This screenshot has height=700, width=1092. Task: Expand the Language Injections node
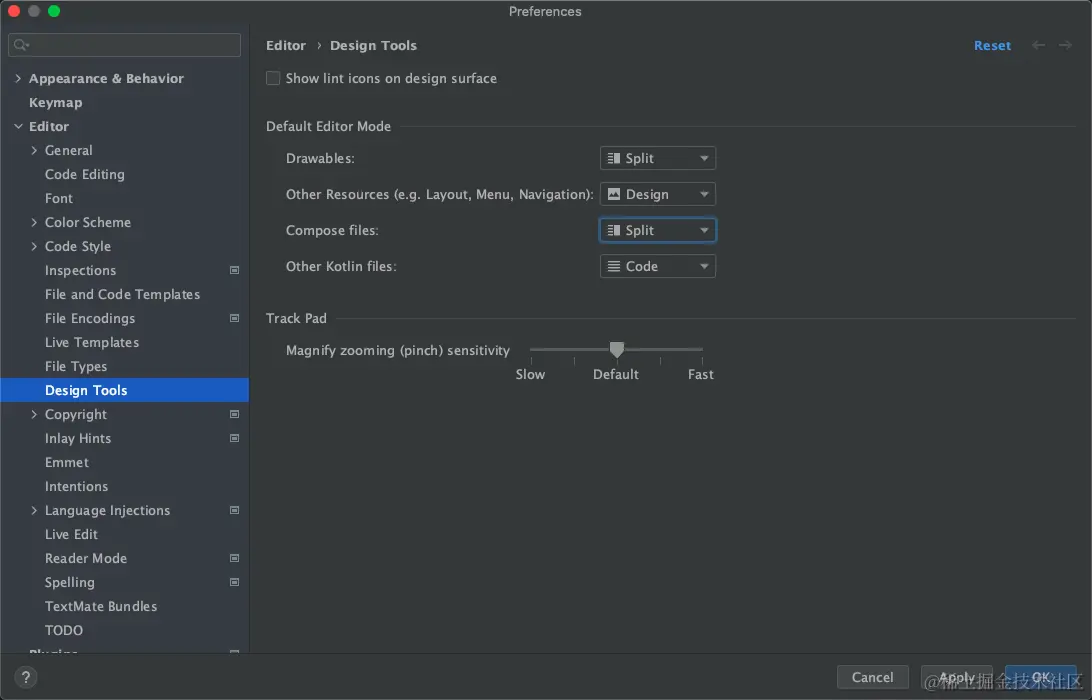[34, 511]
